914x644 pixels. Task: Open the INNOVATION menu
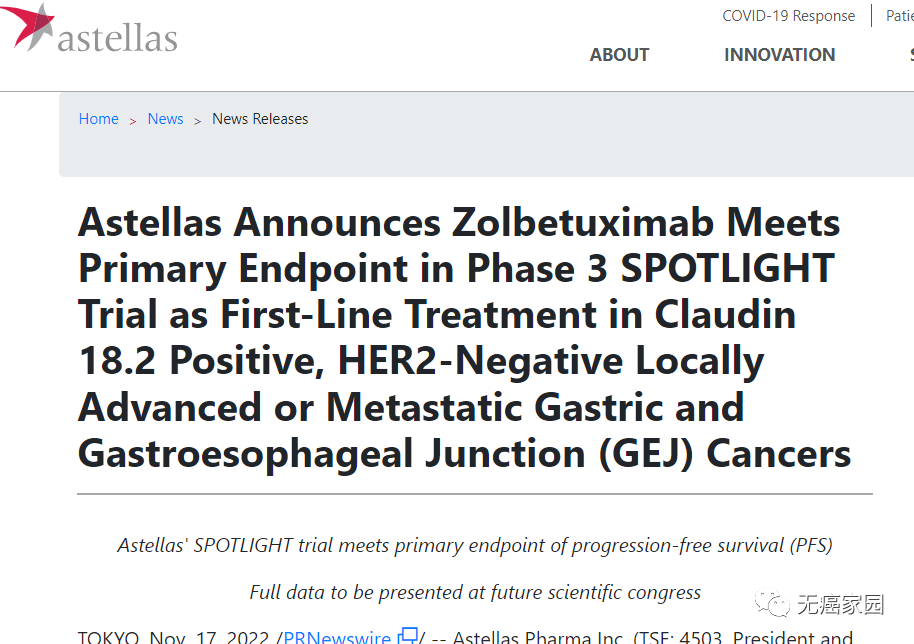779,55
